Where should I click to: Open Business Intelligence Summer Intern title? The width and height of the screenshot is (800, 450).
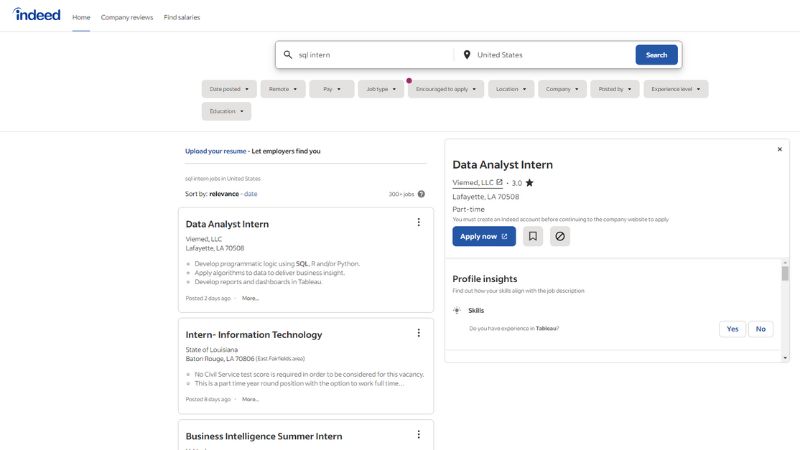[264, 436]
